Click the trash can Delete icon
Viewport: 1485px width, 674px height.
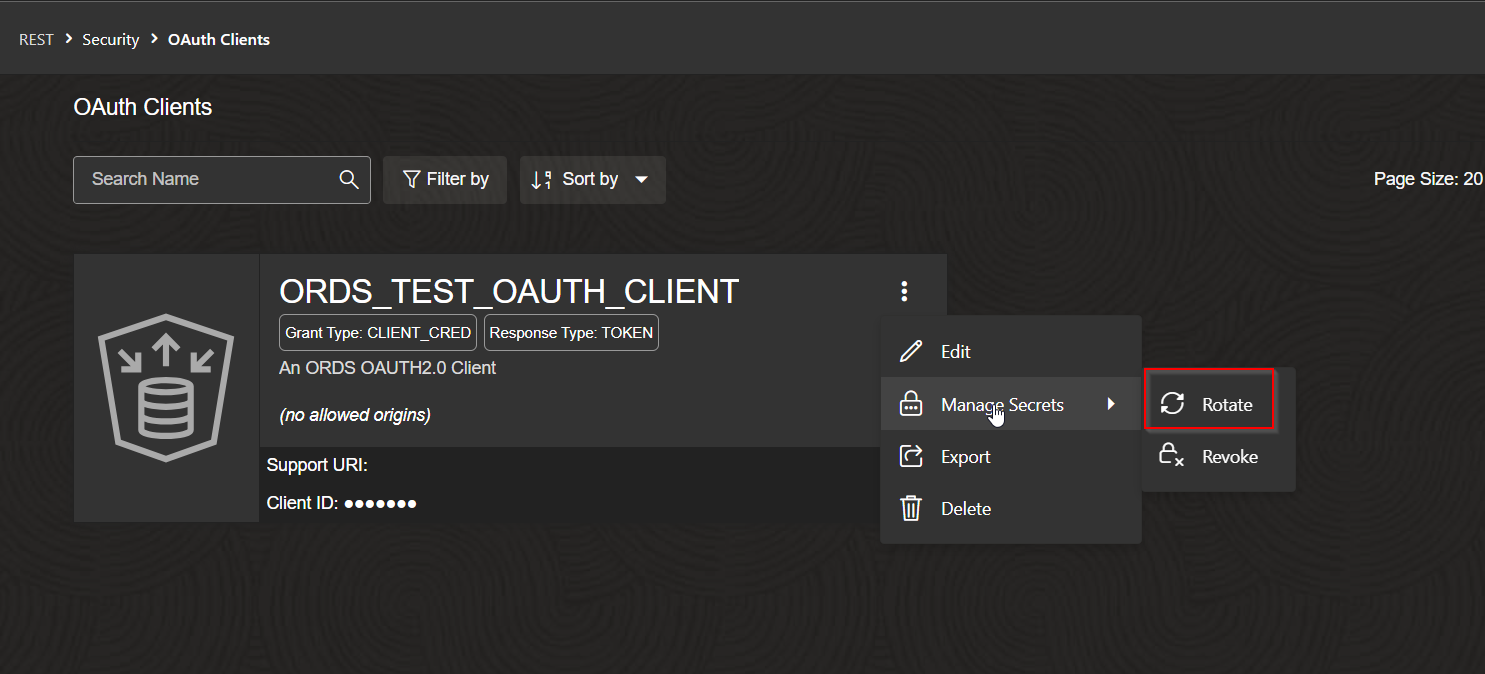coord(911,508)
